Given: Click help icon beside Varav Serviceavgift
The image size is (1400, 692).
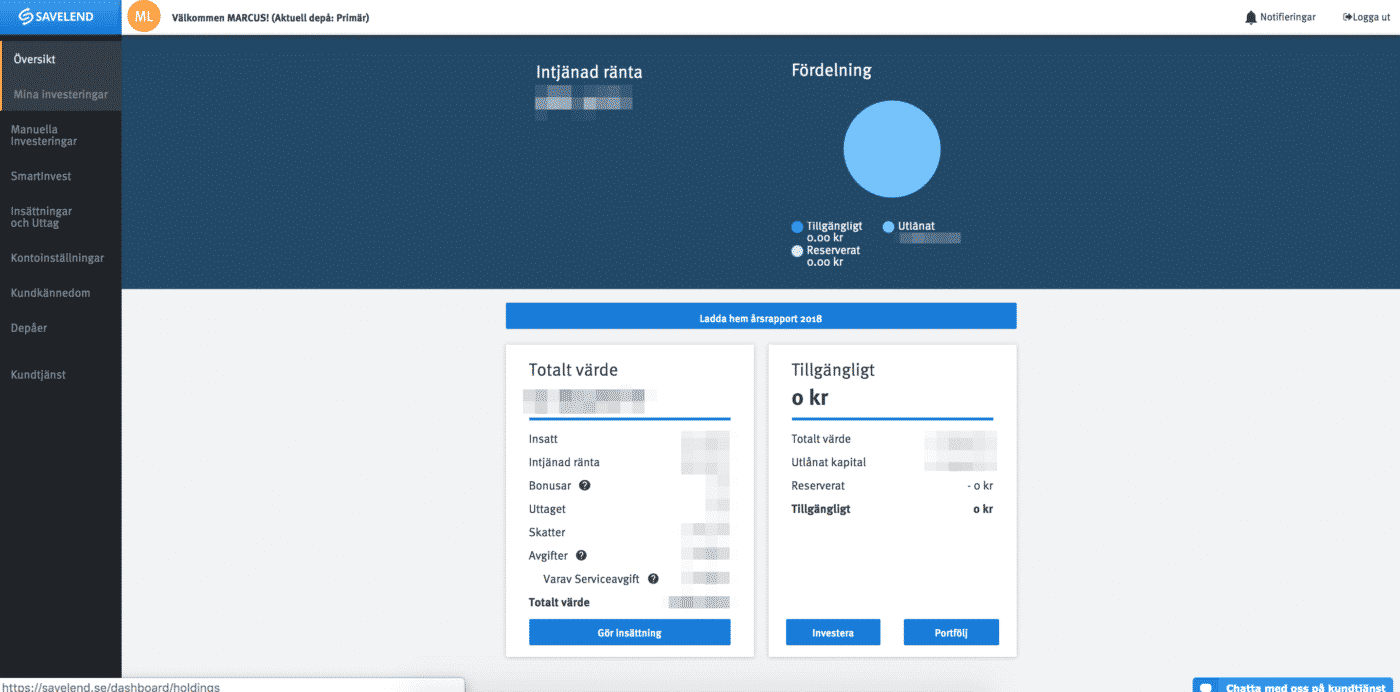Looking at the screenshot, I should click(x=653, y=578).
